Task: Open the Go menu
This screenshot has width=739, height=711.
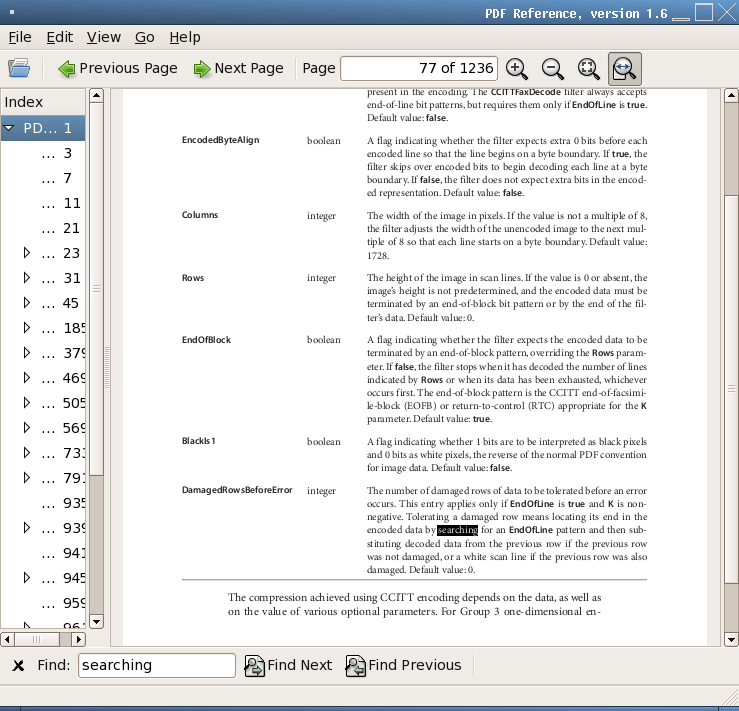Action: (x=144, y=37)
